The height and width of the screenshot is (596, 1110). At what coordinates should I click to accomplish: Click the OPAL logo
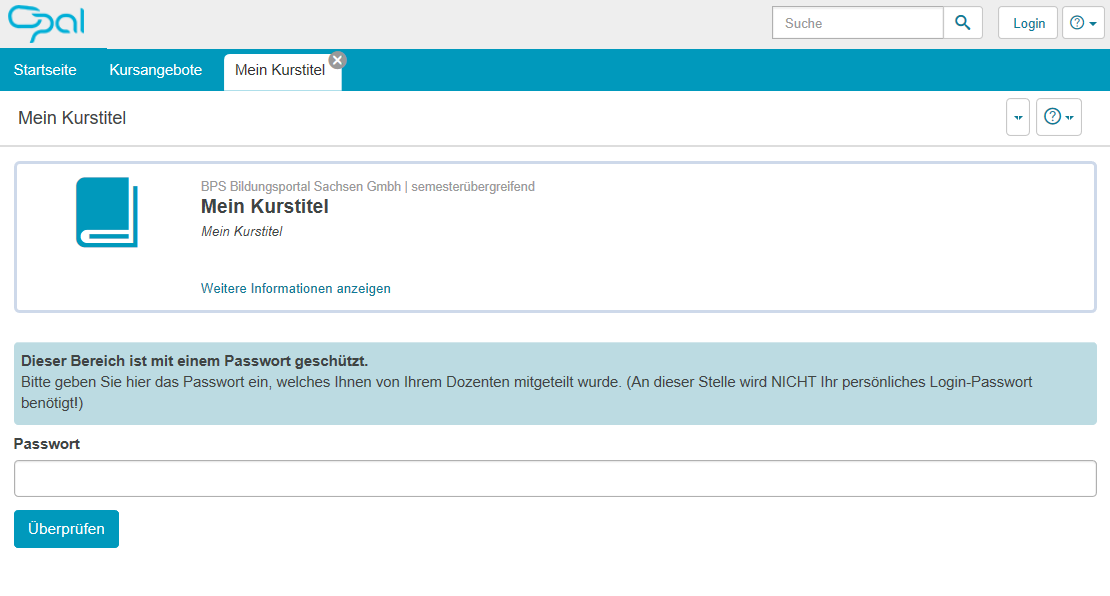[x=46, y=23]
